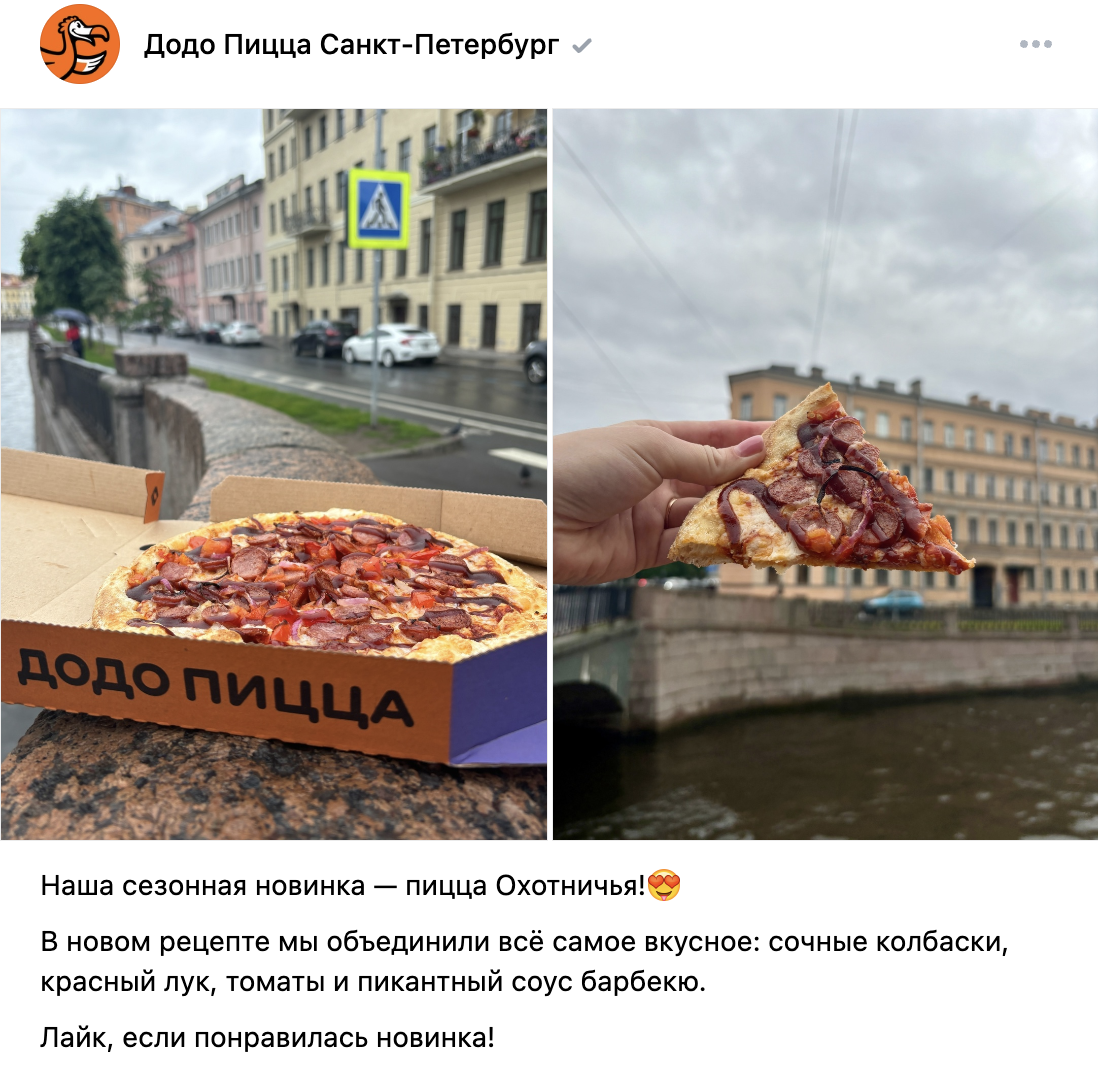Open the three-dot post options menu
The width and height of the screenshot is (1098, 1078).
[1036, 44]
